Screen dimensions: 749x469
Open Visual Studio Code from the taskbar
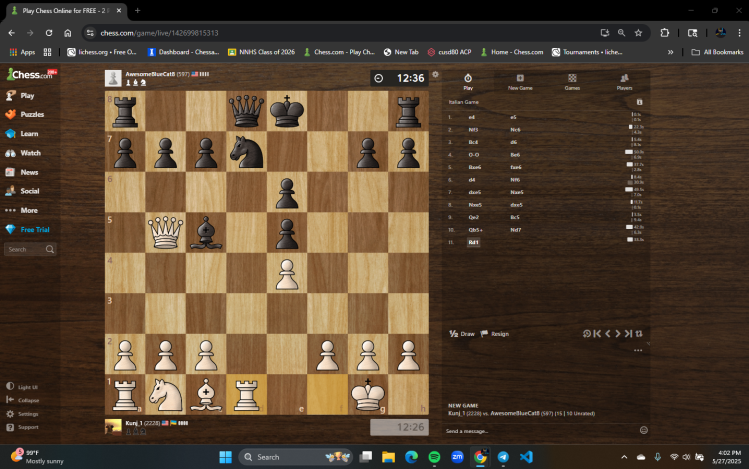click(526, 457)
